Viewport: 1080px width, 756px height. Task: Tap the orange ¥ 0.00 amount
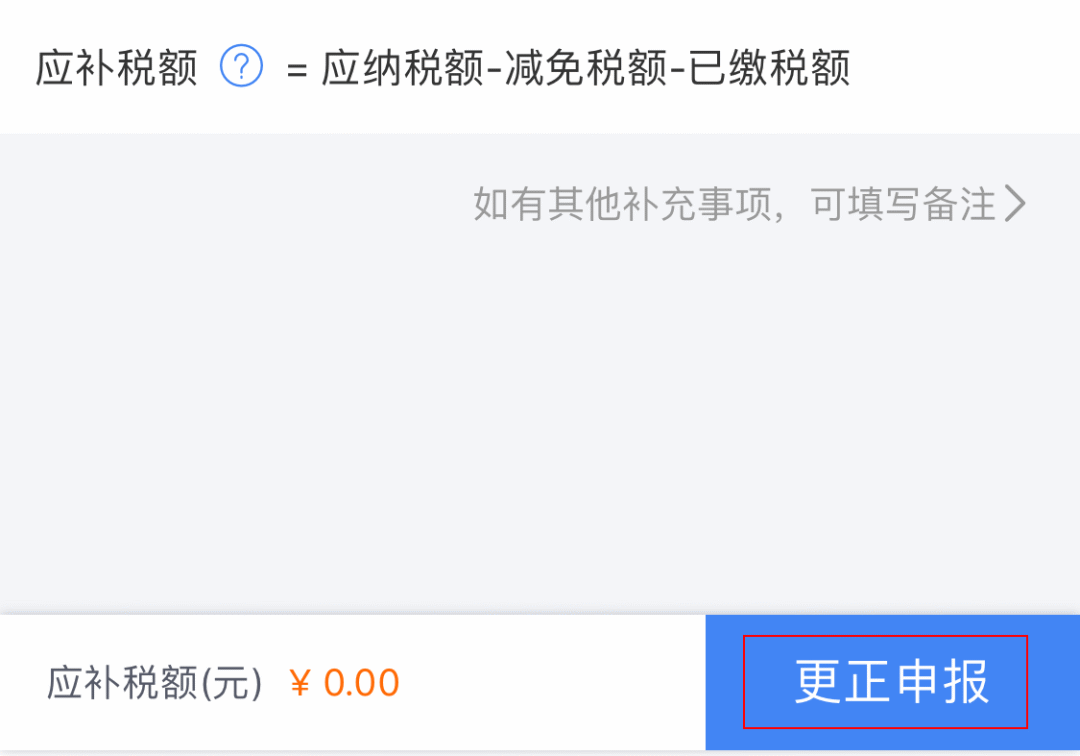point(344,683)
